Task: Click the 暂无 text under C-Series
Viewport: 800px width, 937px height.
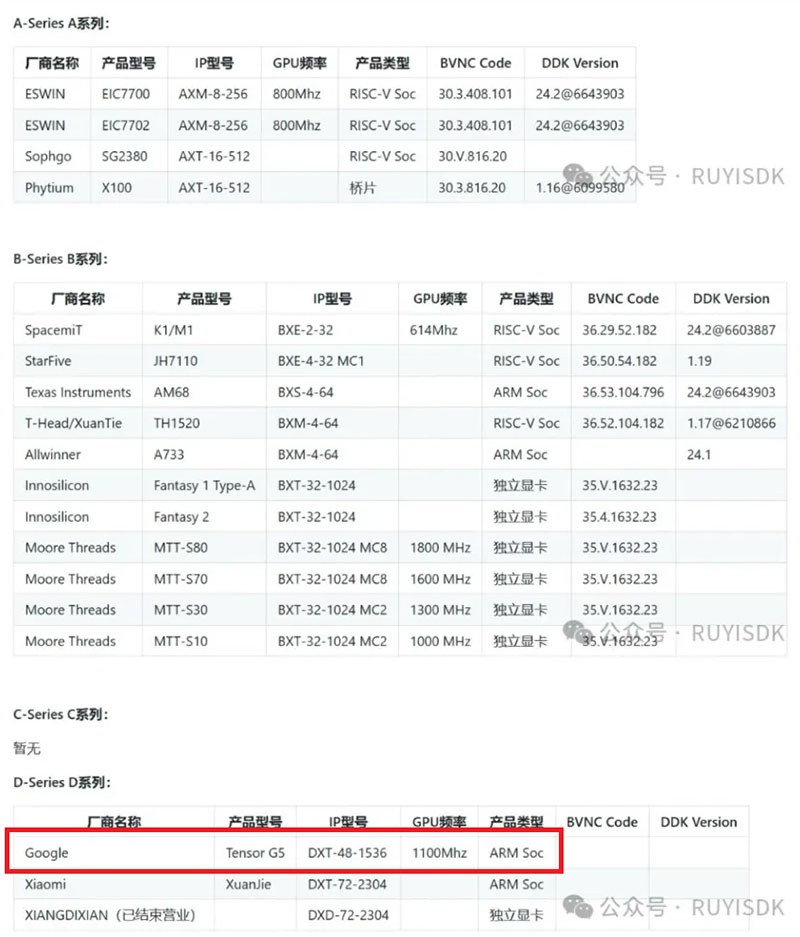Action: tap(26, 748)
